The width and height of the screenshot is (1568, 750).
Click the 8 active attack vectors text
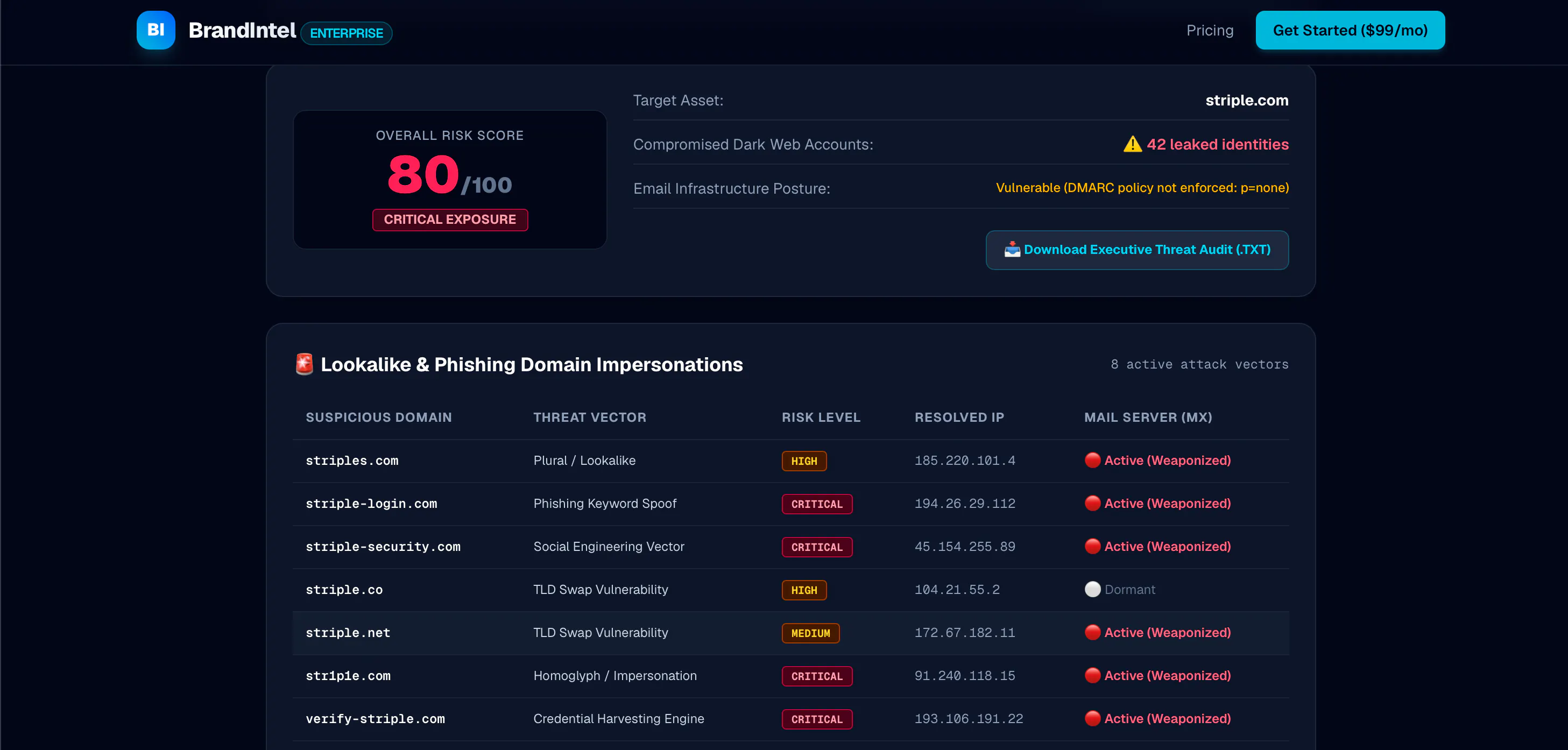pyautogui.click(x=1199, y=365)
